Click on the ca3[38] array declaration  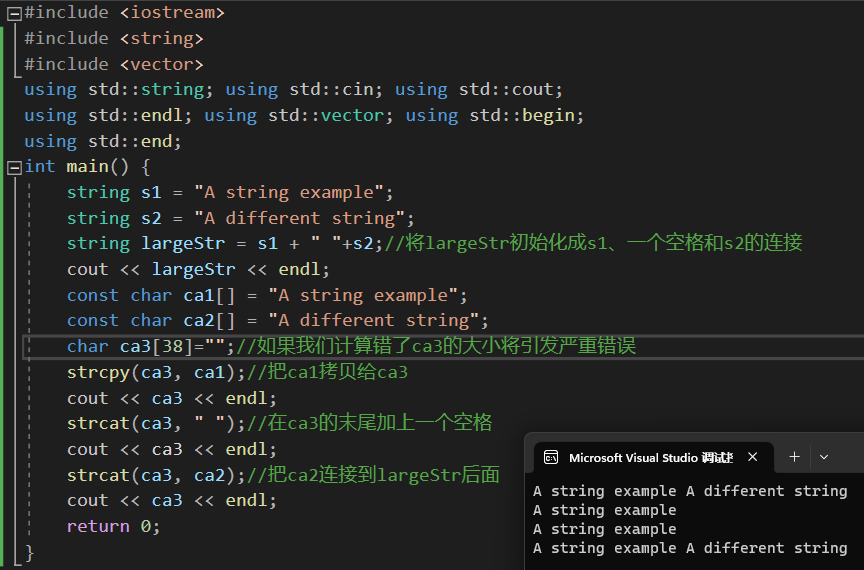tap(165, 346)
